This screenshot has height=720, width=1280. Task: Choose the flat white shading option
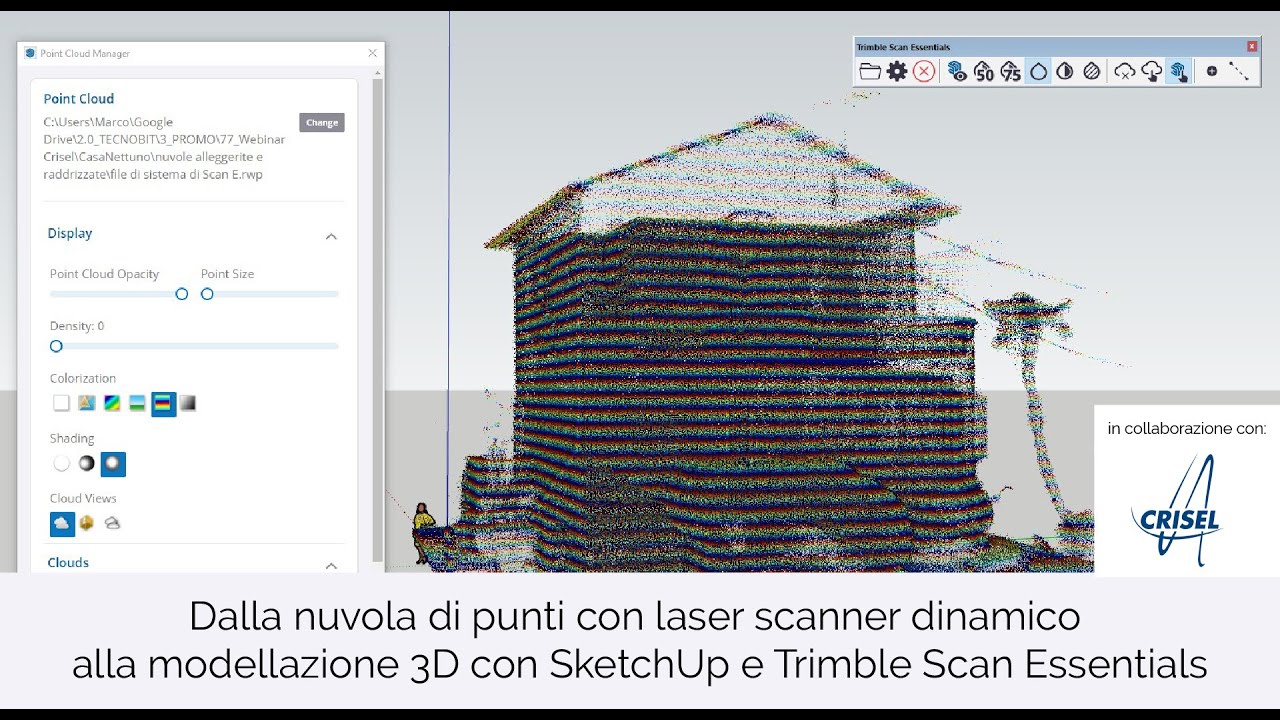click(62, 463)
